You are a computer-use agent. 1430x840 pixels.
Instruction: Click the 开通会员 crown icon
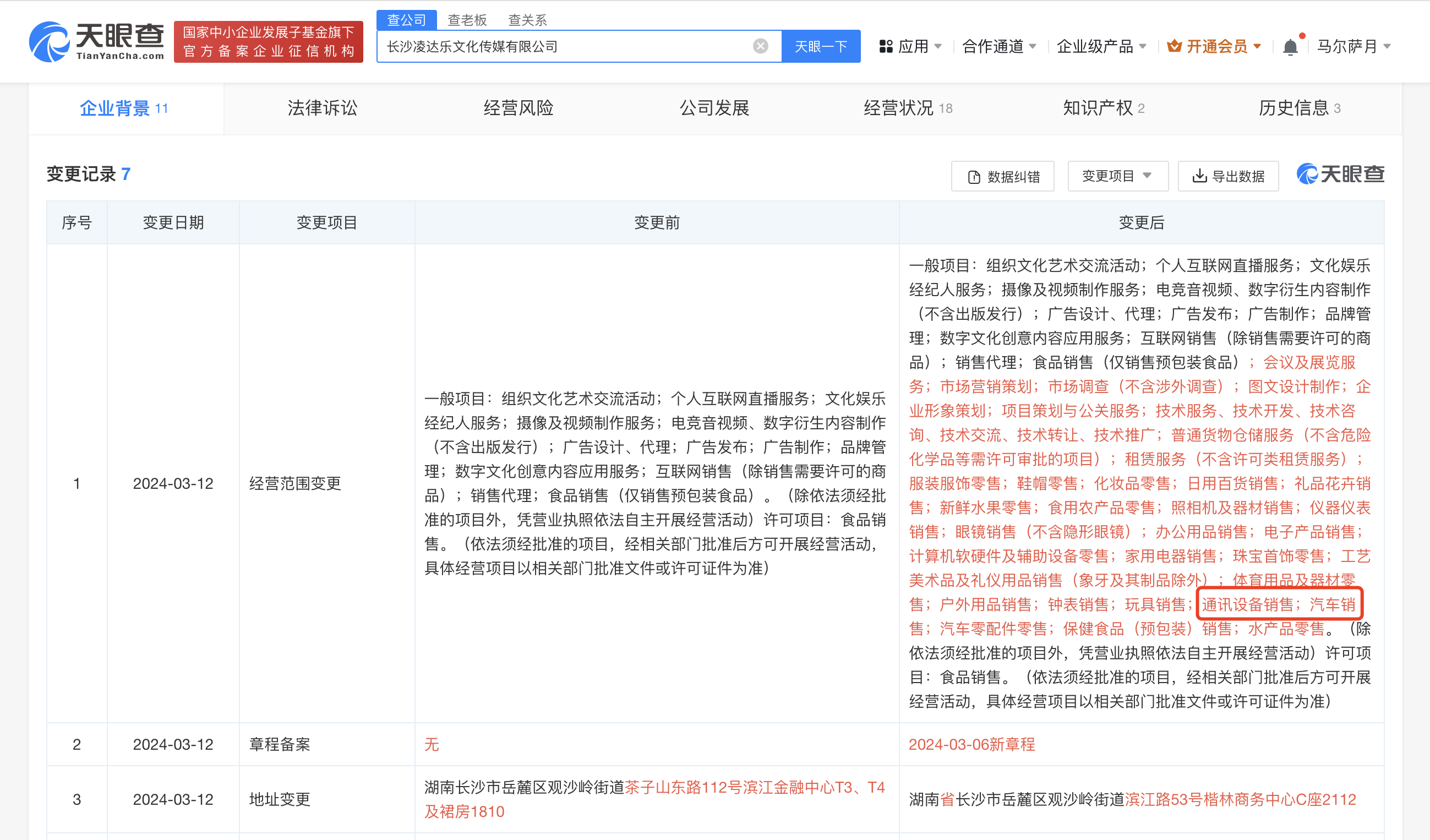point(1174,46)
